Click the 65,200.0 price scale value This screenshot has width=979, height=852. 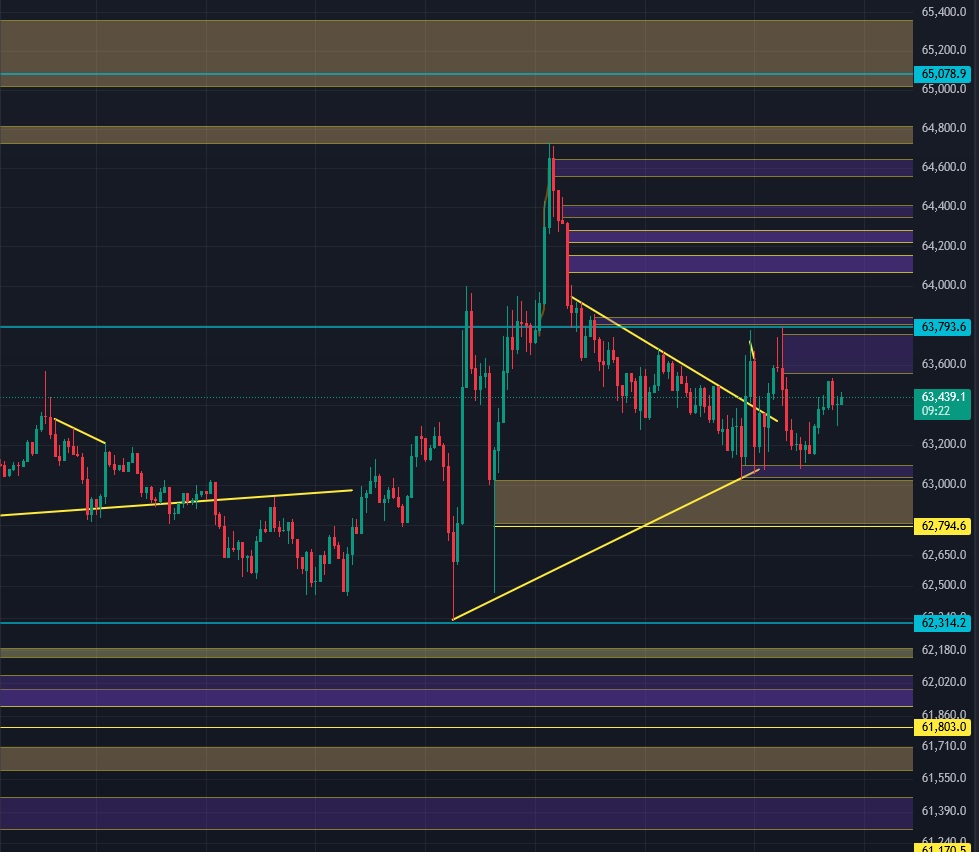point(943,50)
